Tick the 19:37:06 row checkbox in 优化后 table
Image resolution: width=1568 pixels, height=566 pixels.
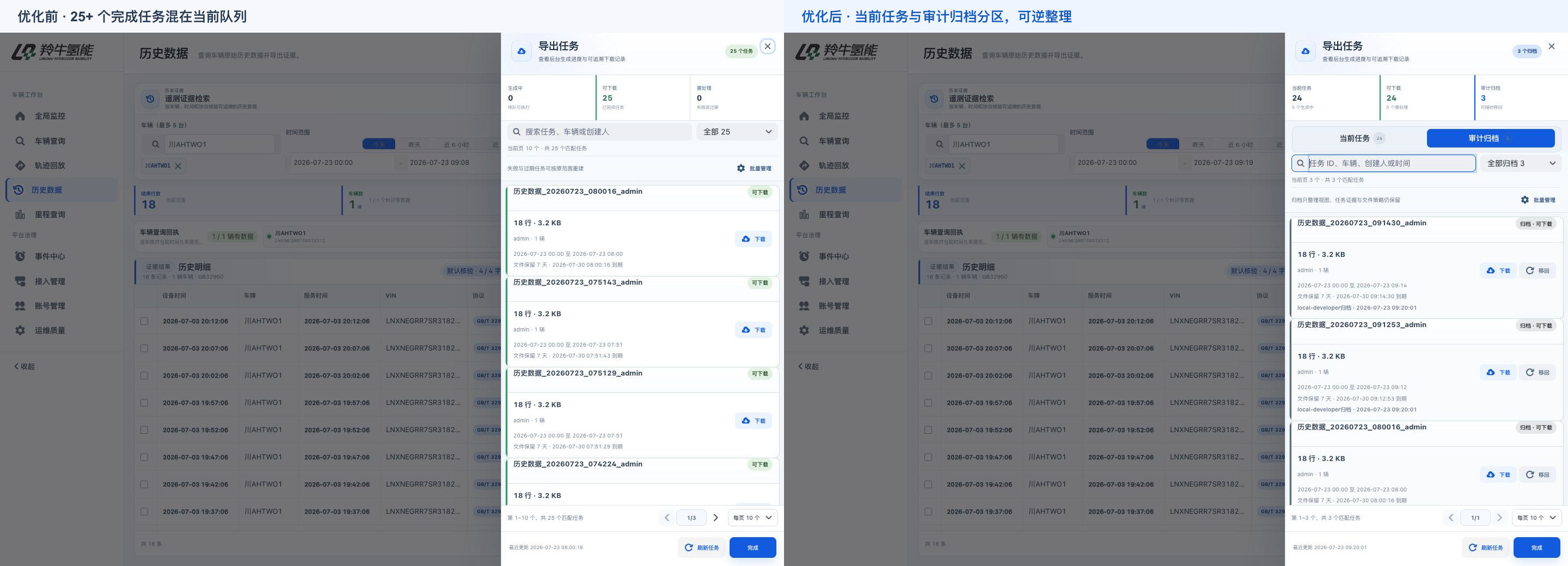tap(928, 512)
